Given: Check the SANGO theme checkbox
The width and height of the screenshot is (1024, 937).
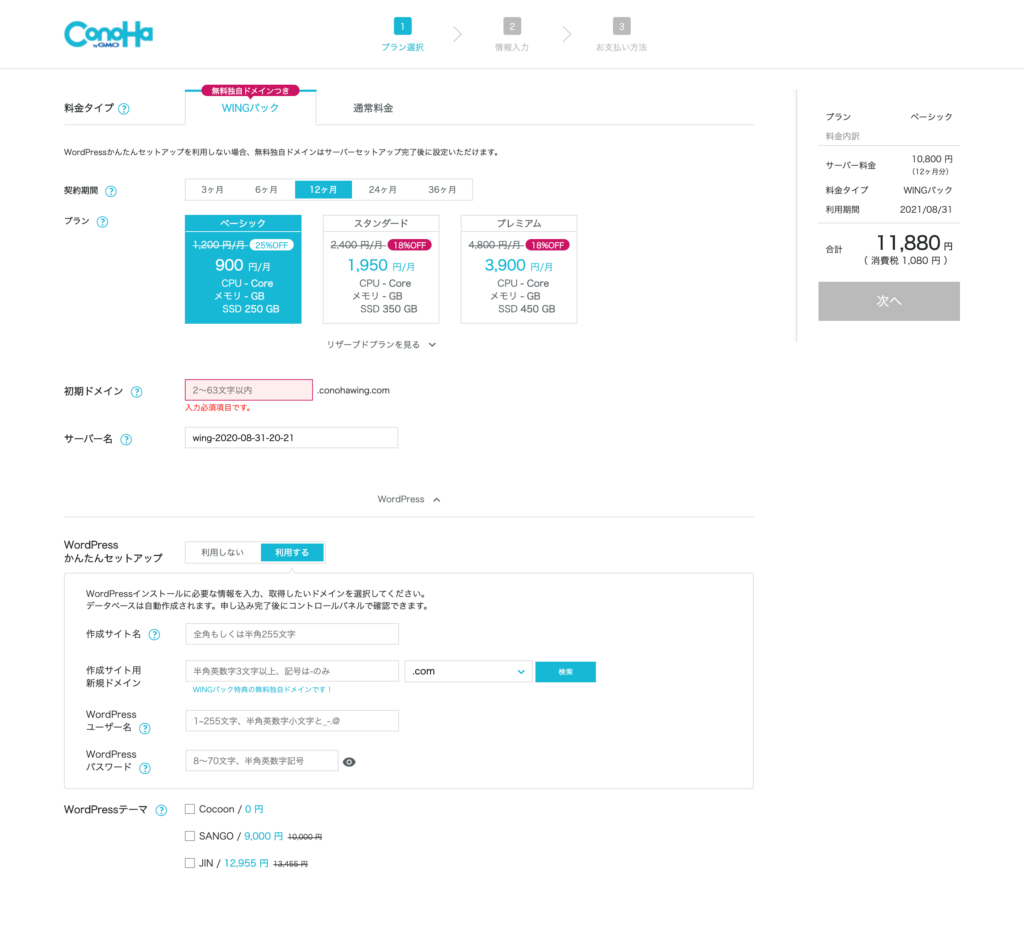Looking at the screenshot, I should [190, 836].
